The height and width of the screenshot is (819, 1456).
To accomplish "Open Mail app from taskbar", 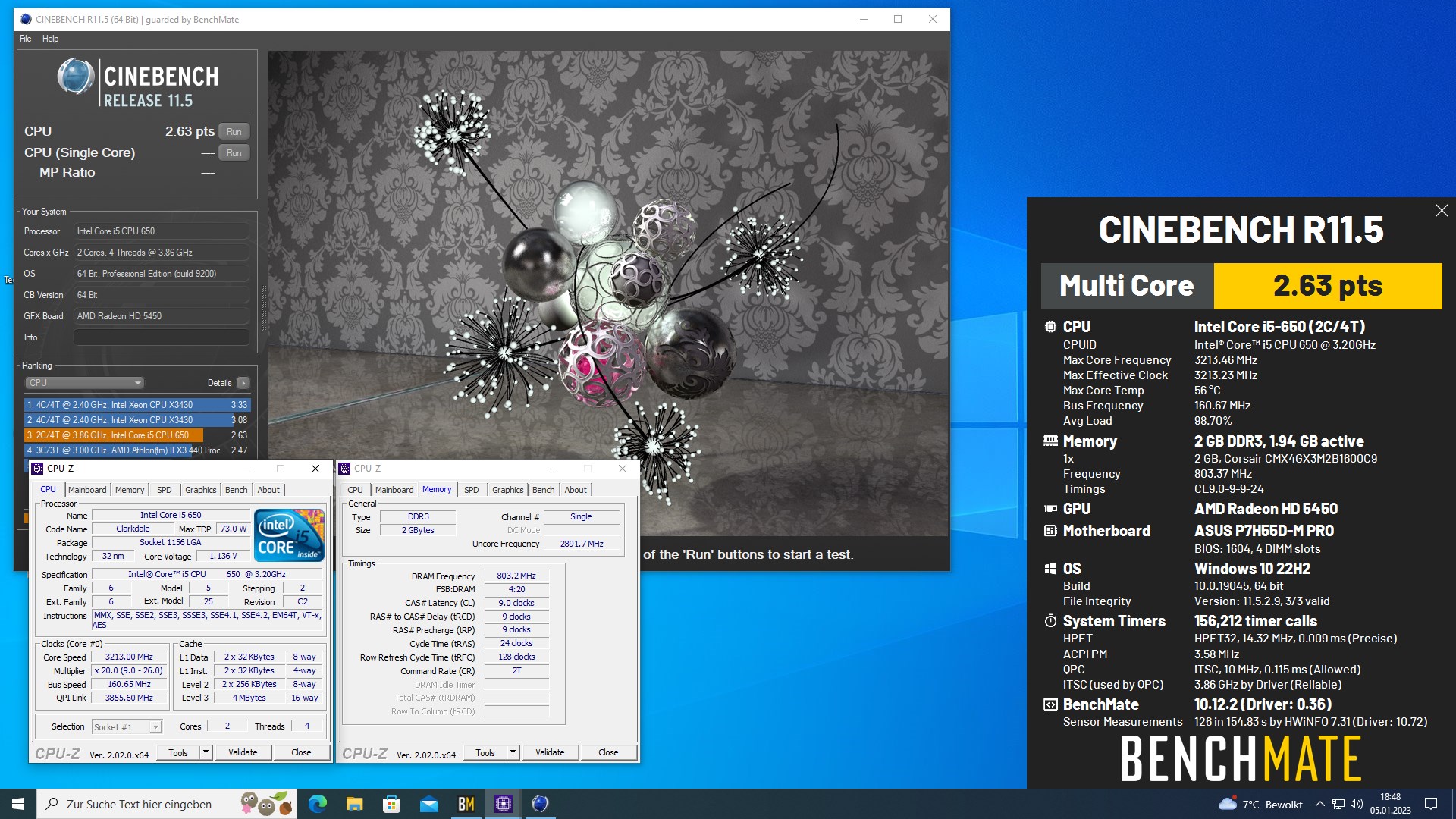I will [x=428, y=804].
